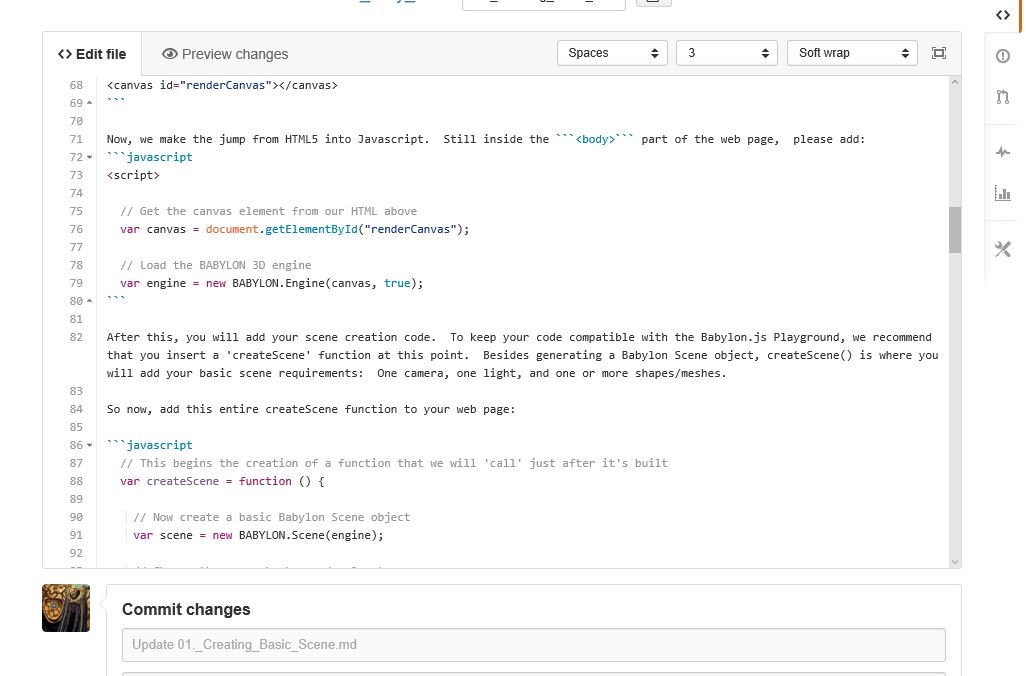The width and height of the screenshot is (1026, 676).
Task: Click line number 88 in gutter
Action: pyautogui.click(x=76, y=481)
